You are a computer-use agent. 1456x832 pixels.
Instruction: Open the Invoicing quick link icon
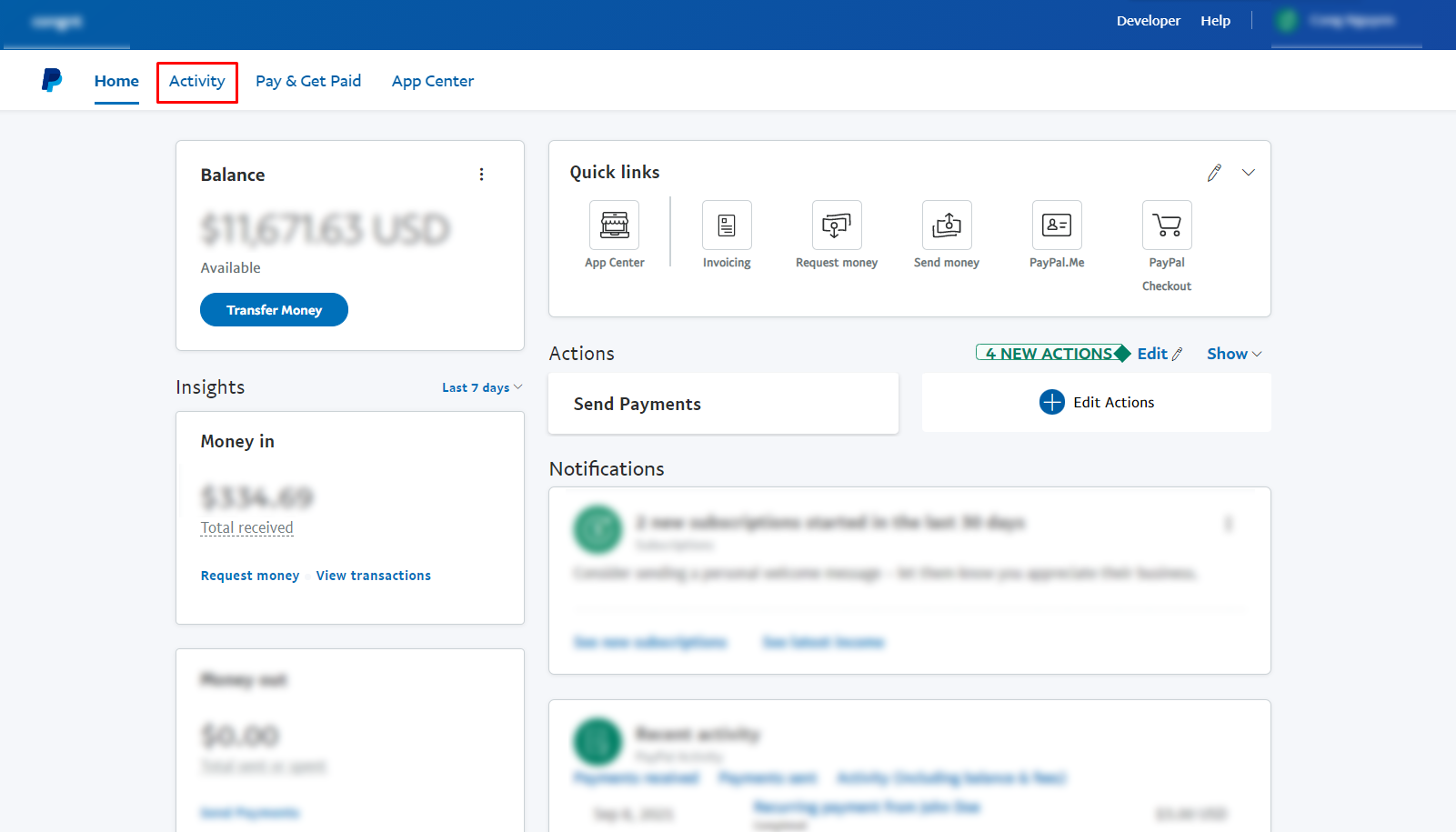pyautogui.click(x=727, y=226)
